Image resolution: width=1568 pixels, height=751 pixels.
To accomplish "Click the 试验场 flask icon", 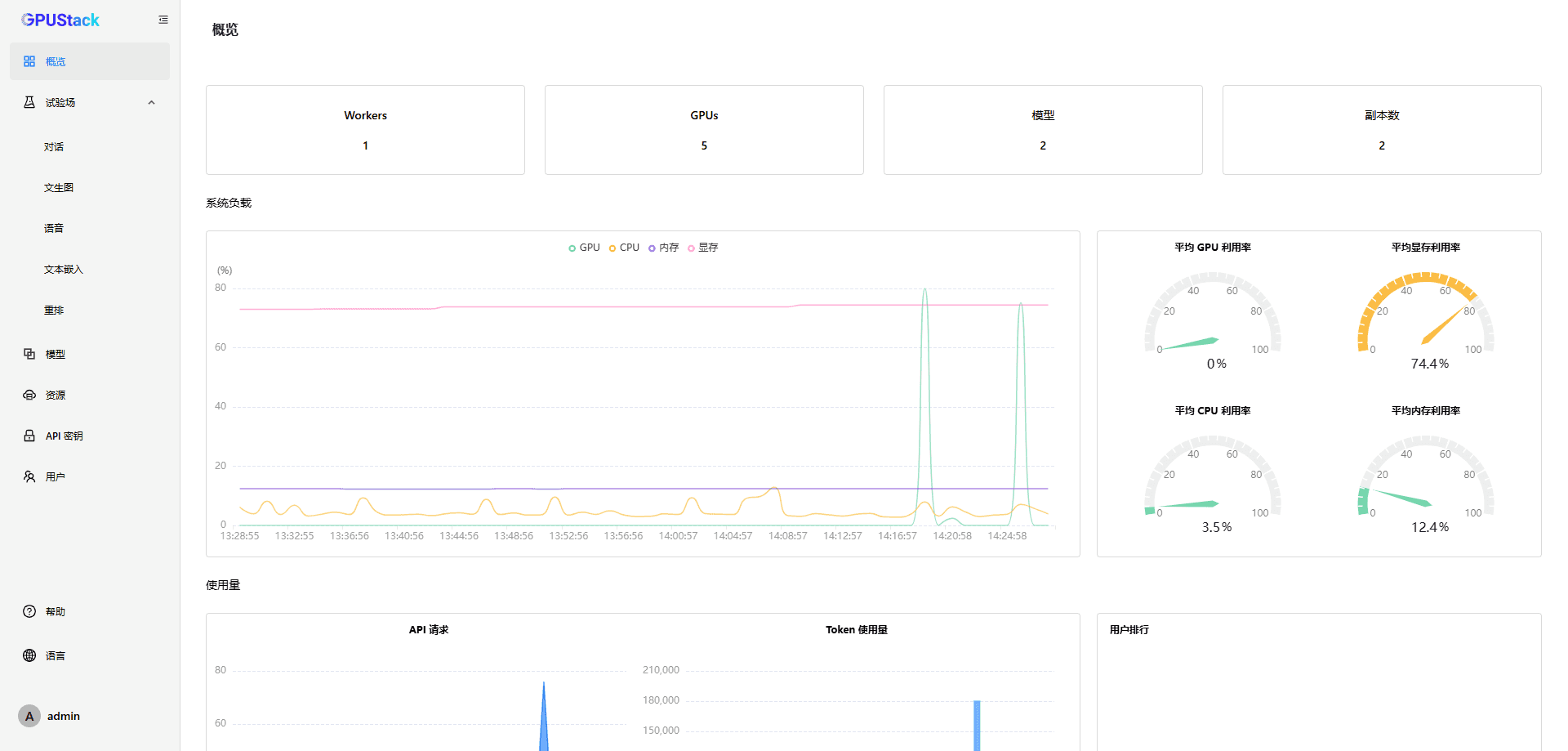I will [29, 102].
